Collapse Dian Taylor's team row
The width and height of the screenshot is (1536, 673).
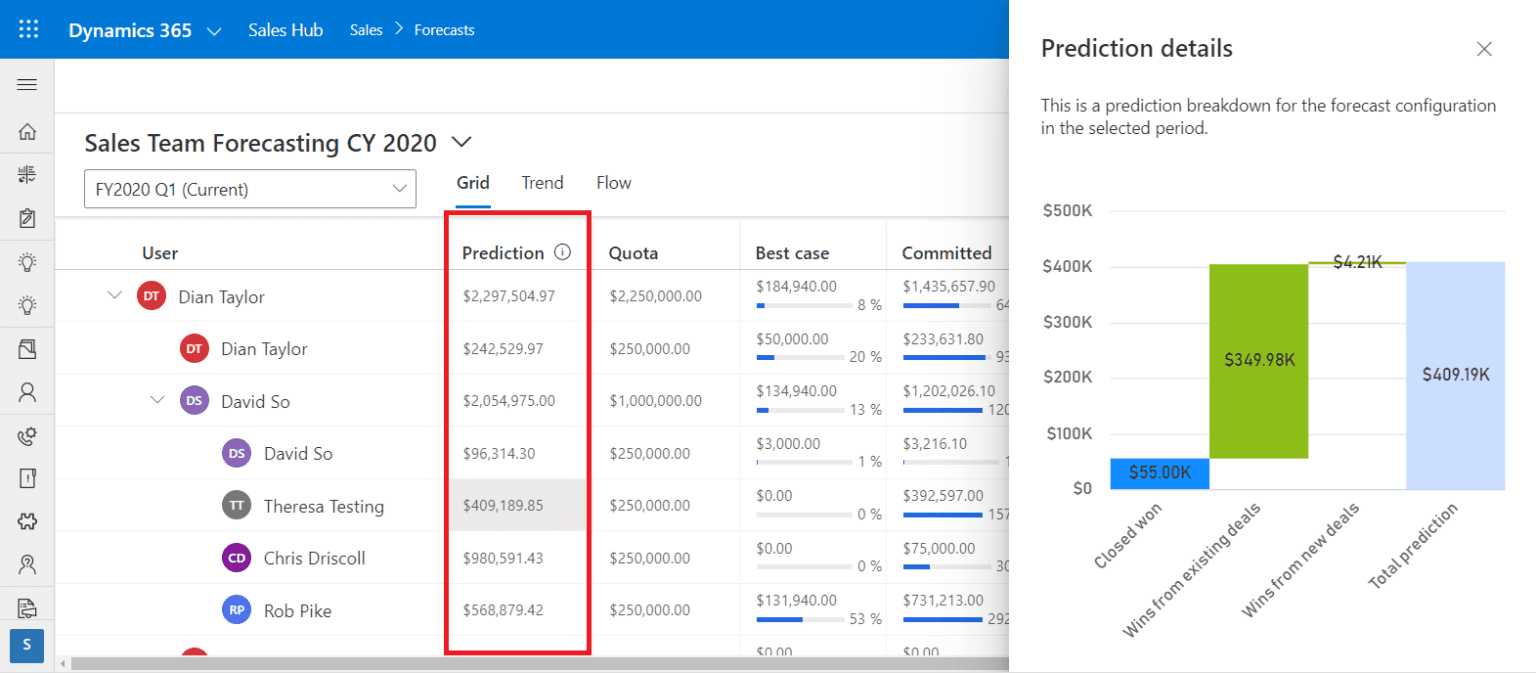coord(113,296)
